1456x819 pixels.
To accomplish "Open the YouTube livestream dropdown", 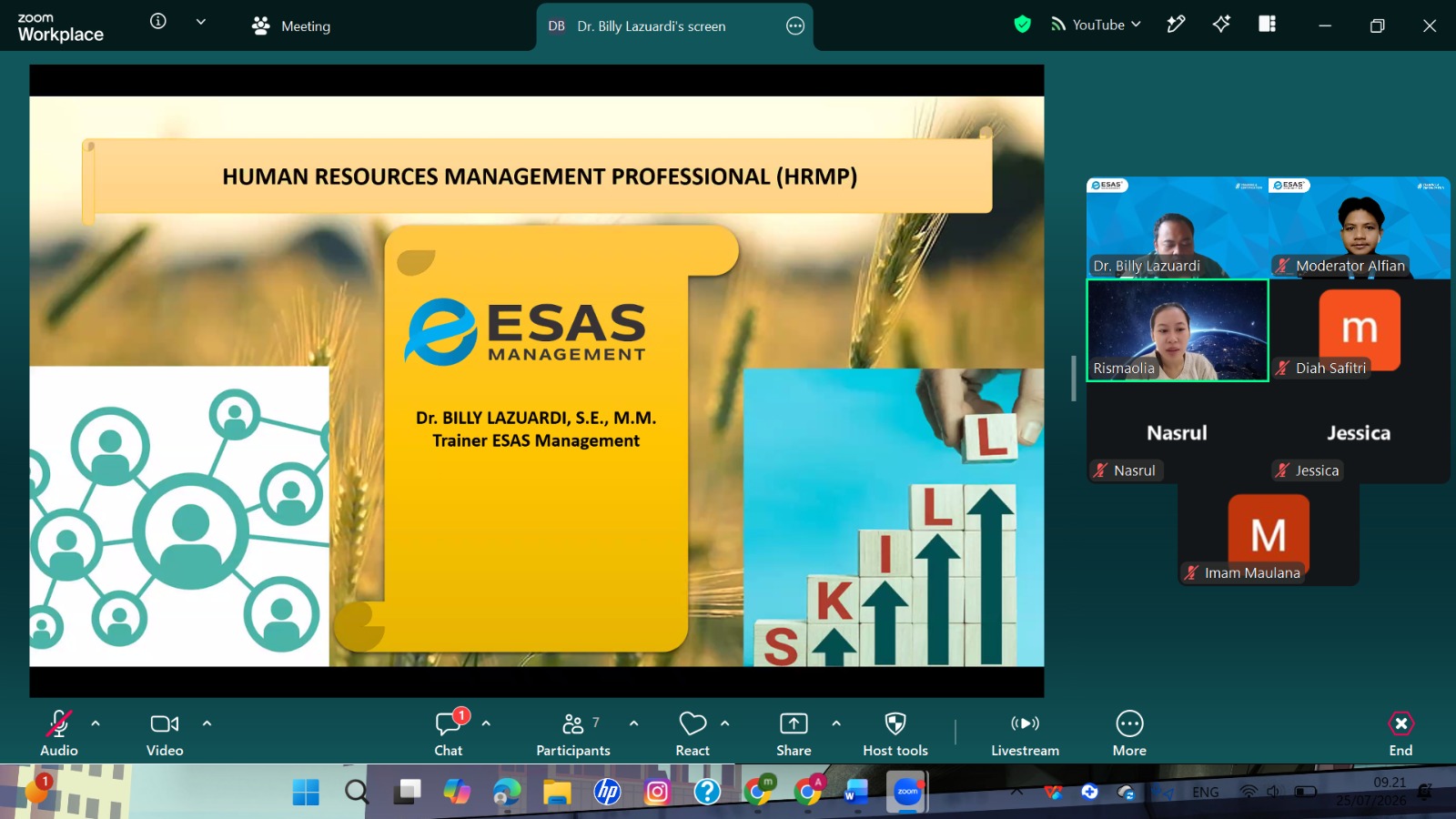I will click(x=1097, y=25).
